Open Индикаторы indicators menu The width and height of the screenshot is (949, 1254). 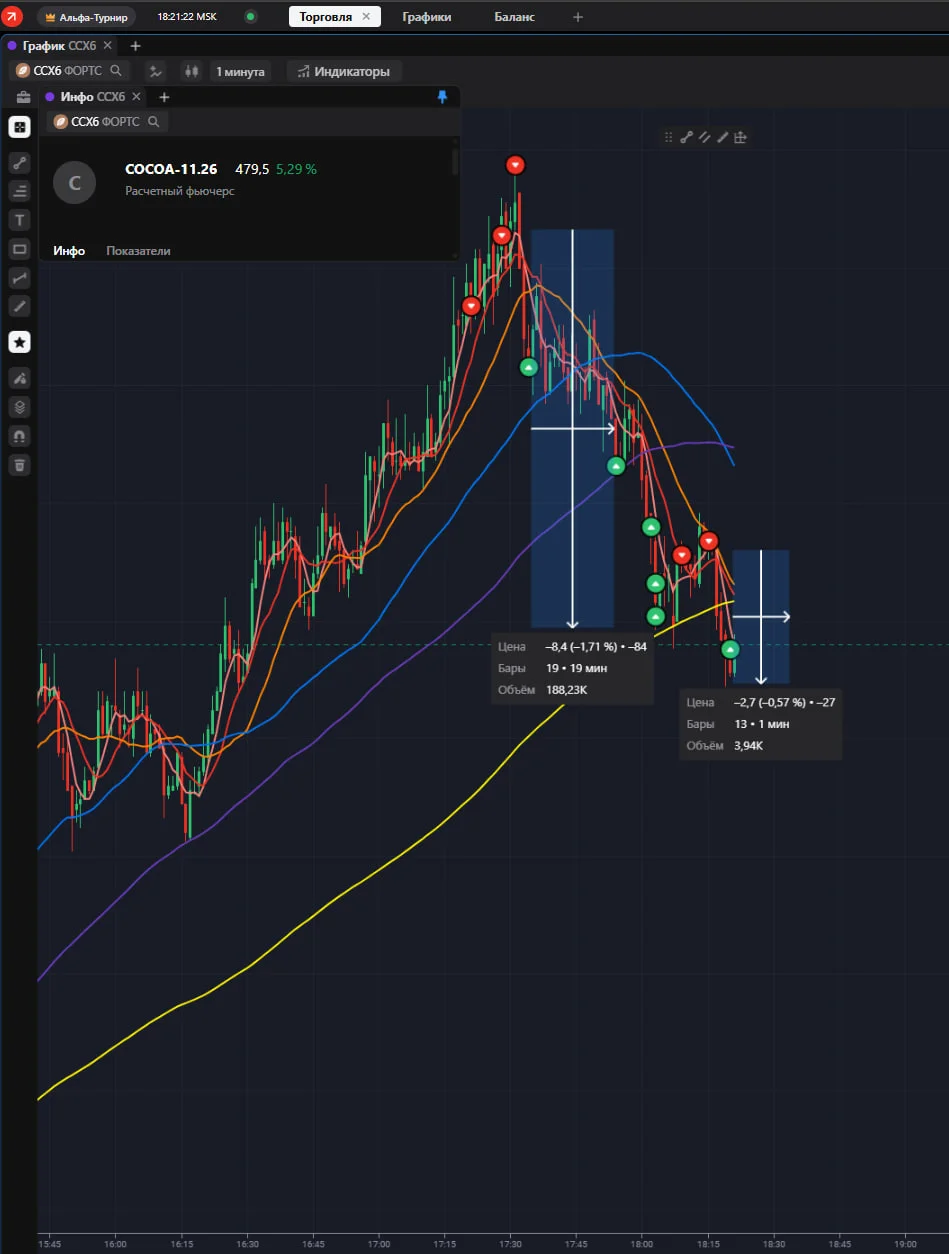click(345, 71)
